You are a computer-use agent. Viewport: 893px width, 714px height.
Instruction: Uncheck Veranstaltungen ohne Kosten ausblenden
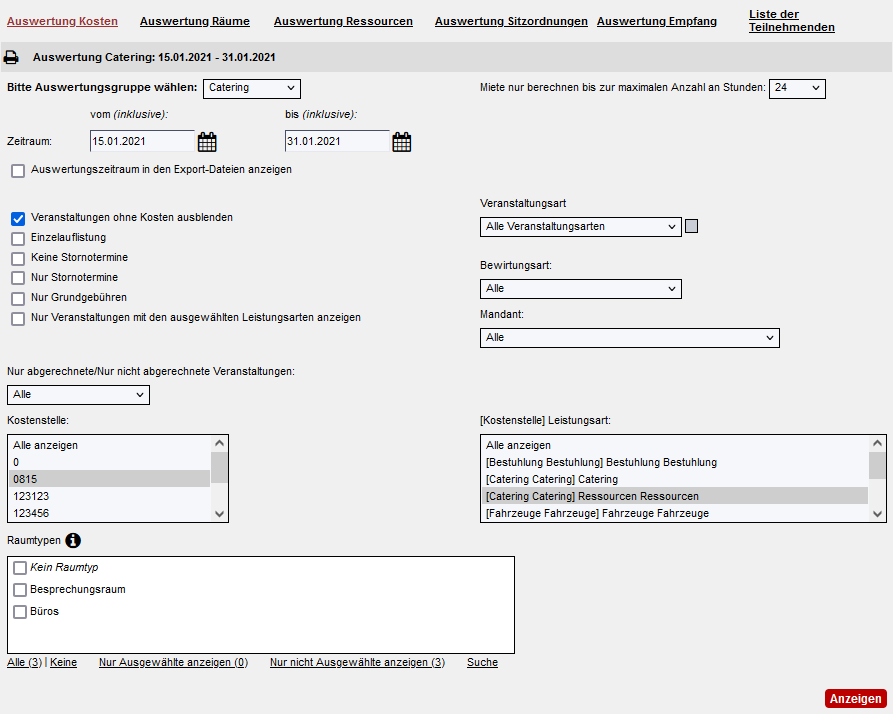pyautogui.click(x=18, y=219)
